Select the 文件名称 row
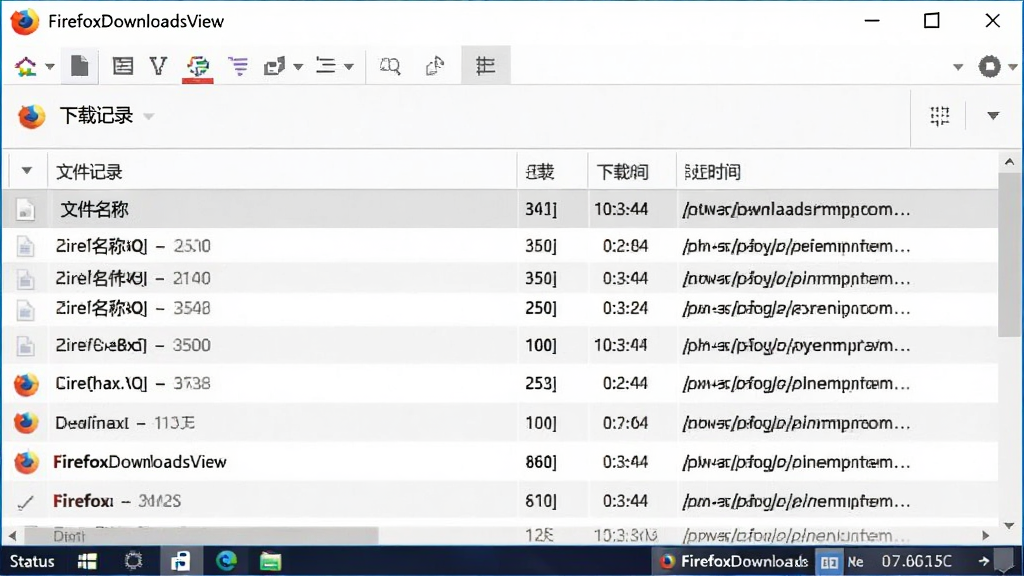Image resolution: width=1024 pixels, height=576 pixels. (x=500, y=209)
